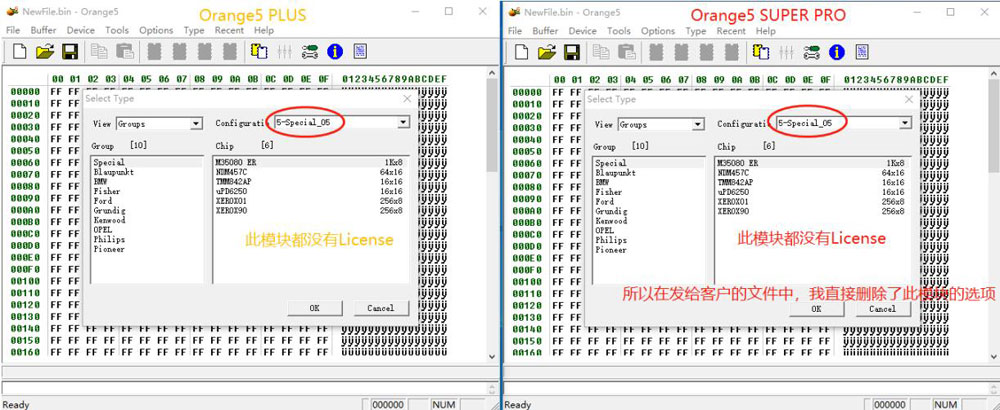Click Save floppy icon in right SUPER PRO window
The image size is (1000, 410).
(571, 51)
